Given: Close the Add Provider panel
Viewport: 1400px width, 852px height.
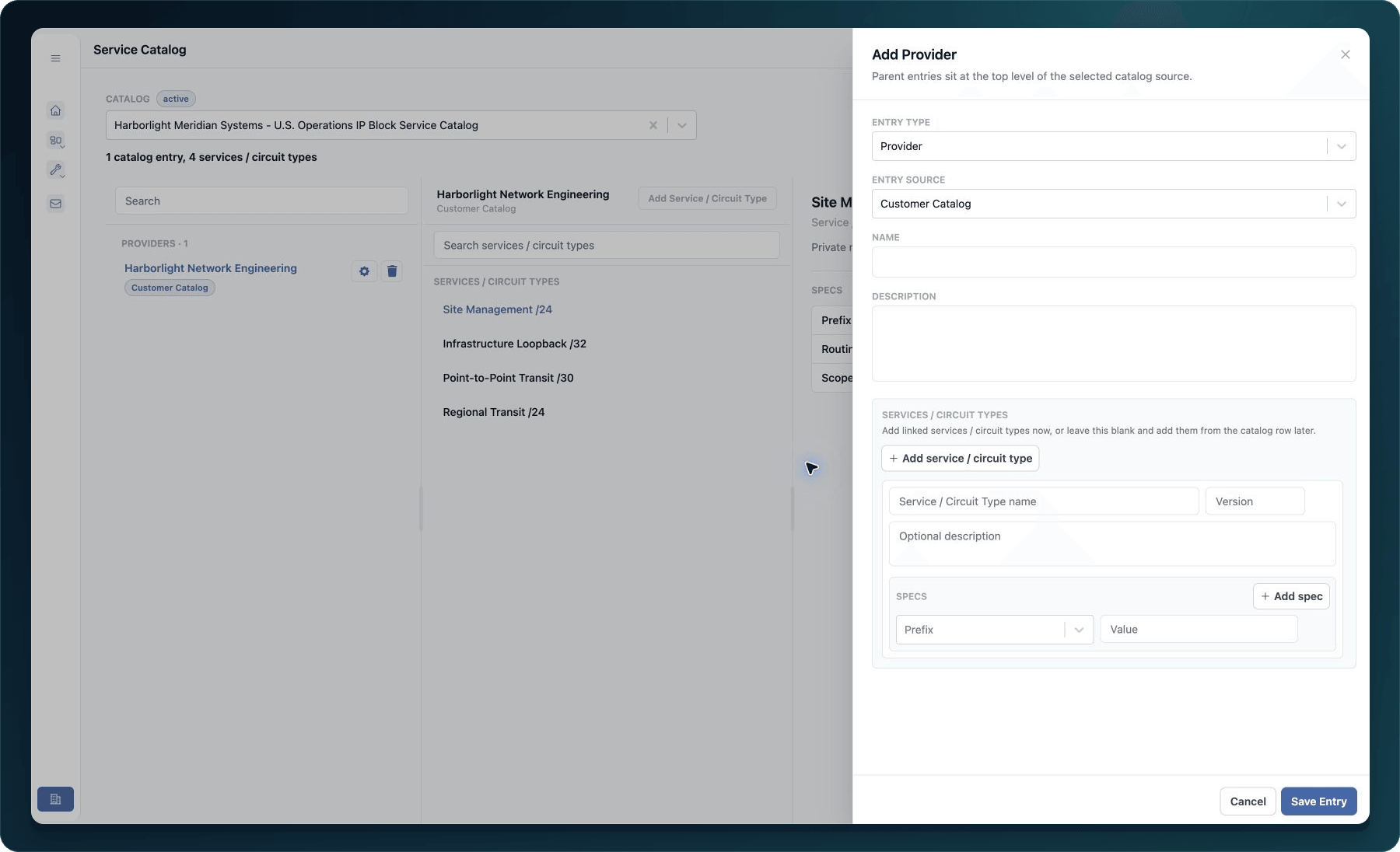Looking at the screenshot, I should (x=1346, y=54).
